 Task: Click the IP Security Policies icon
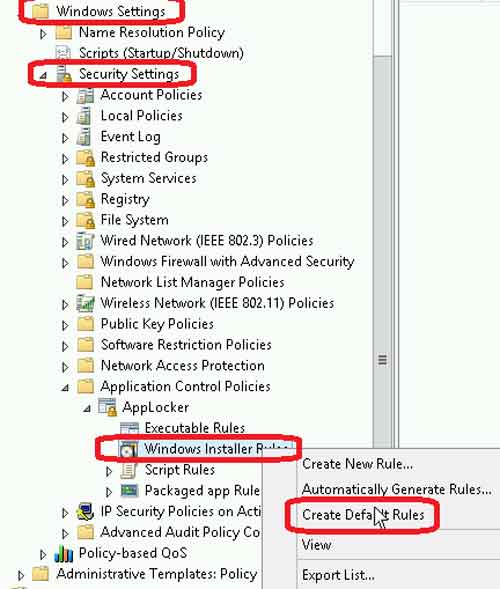click(x=85, y=512)
